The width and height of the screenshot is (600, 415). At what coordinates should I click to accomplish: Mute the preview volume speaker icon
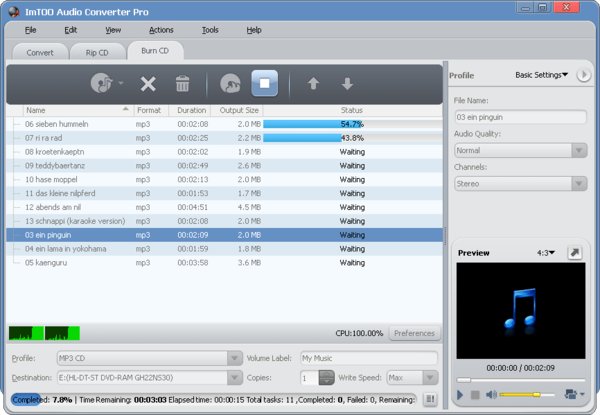pyautogui.click(x=492, y=396)
